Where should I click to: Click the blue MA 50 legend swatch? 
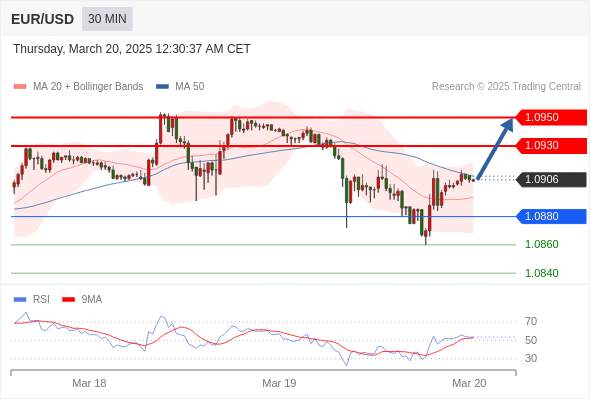tap(162, 87)
